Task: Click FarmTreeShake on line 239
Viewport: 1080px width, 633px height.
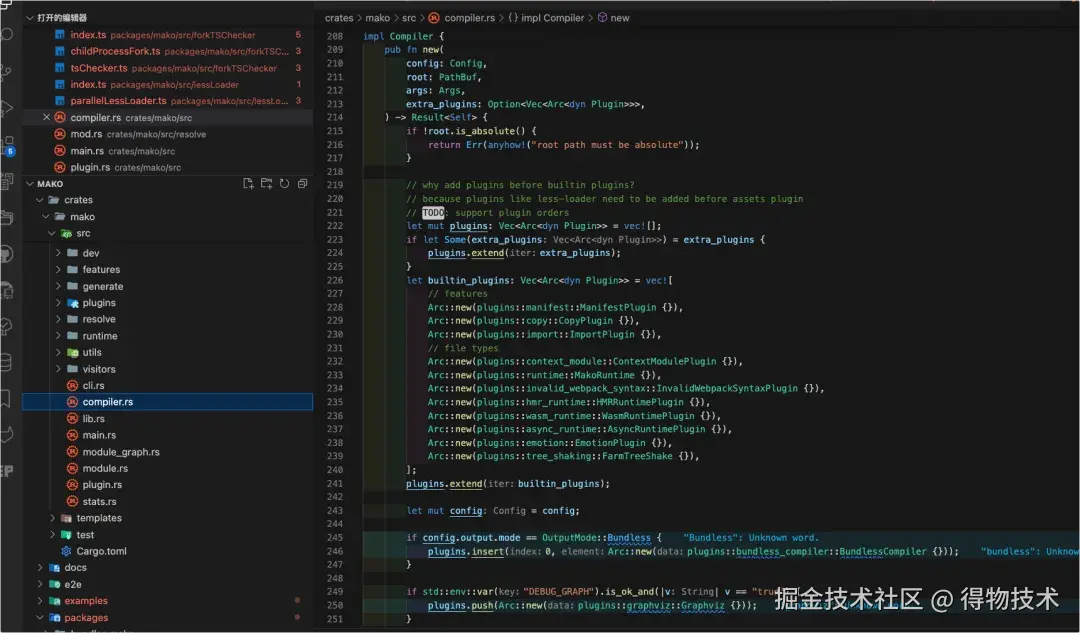Action: [x=637, y=457]
